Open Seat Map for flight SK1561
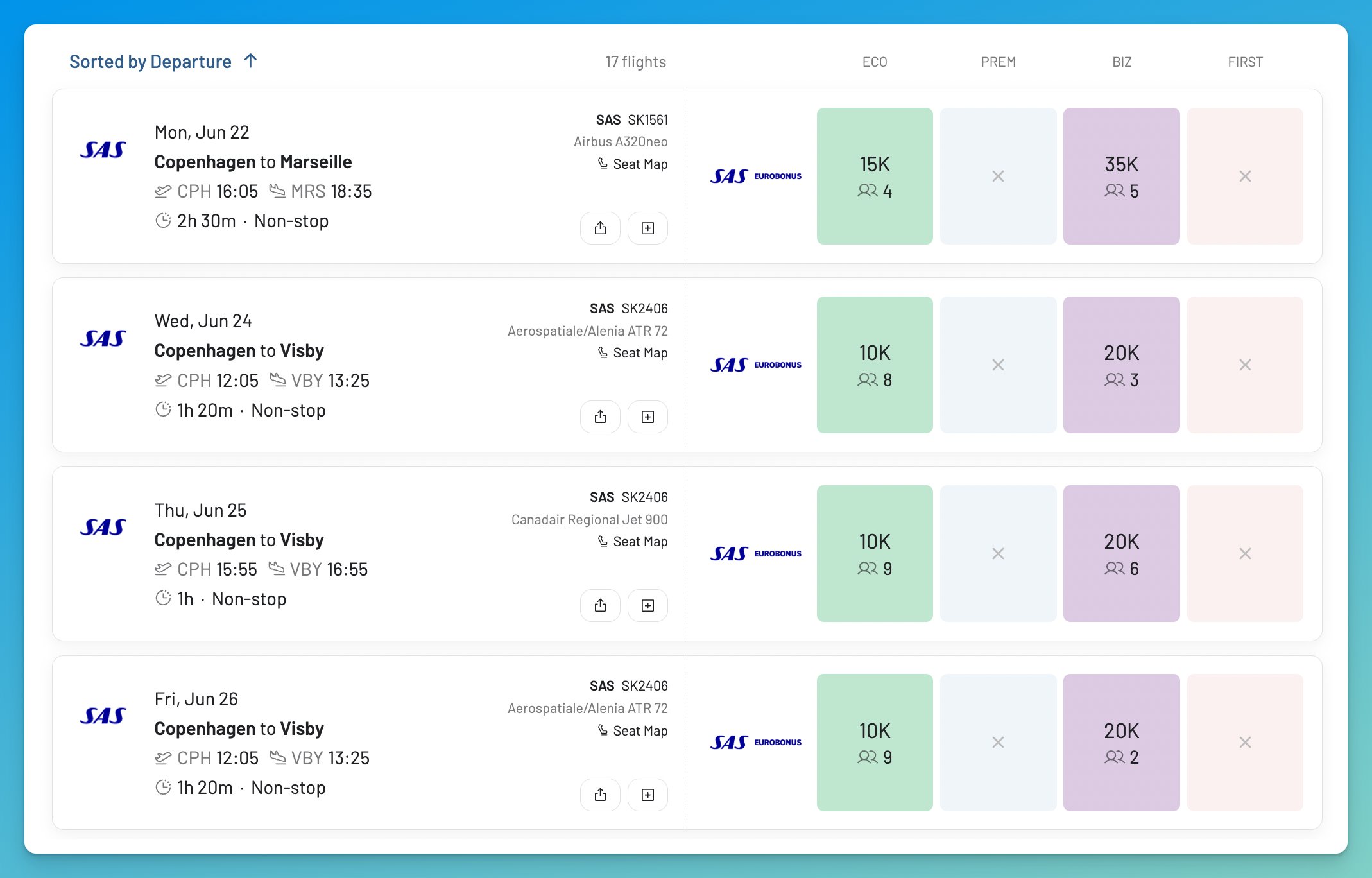Viewport: 1372px width, 878px height. (x=633, y=164)
